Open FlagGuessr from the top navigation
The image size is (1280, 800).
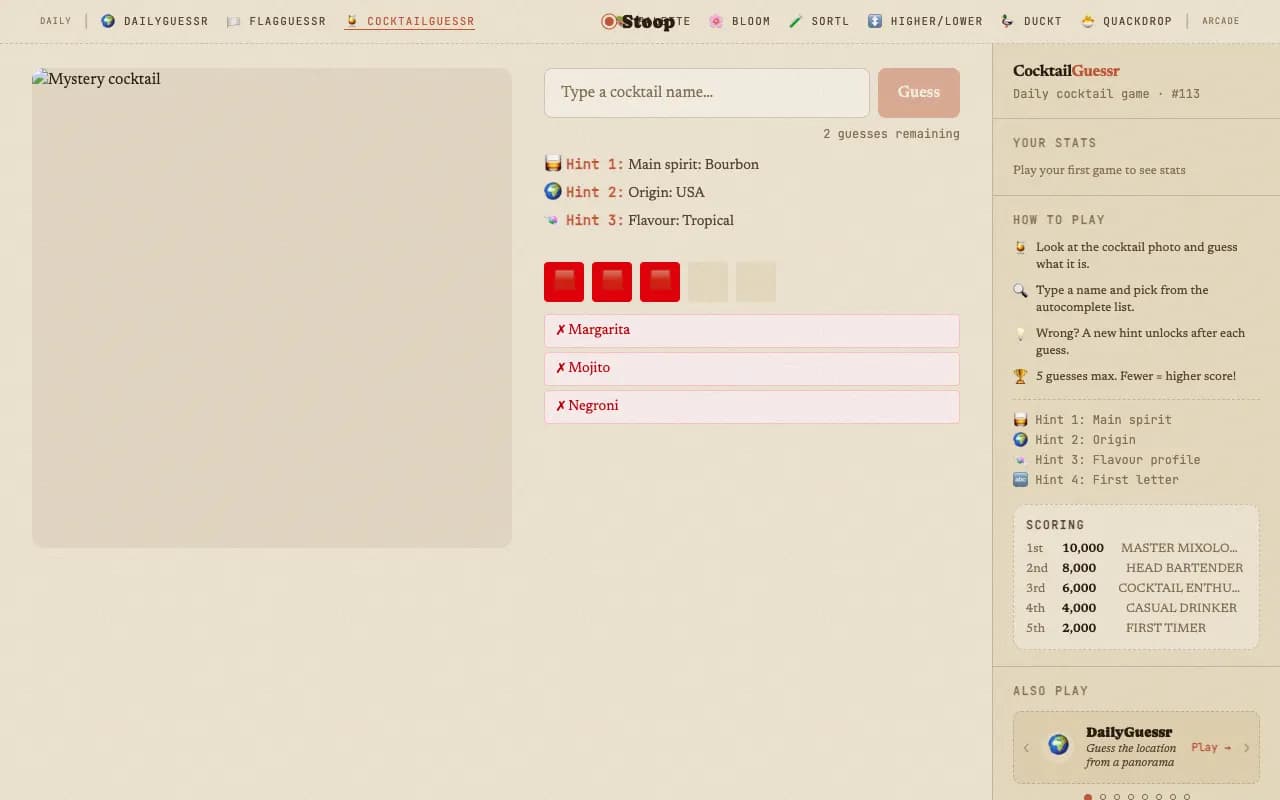coord(277,21)
